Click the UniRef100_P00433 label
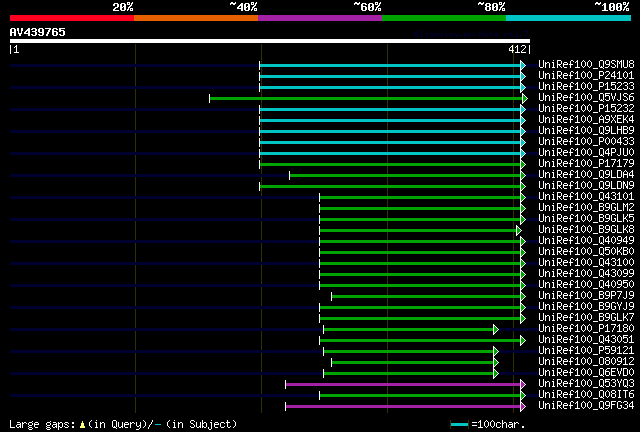This screenshot has height=432, width=640. point(586,142)
